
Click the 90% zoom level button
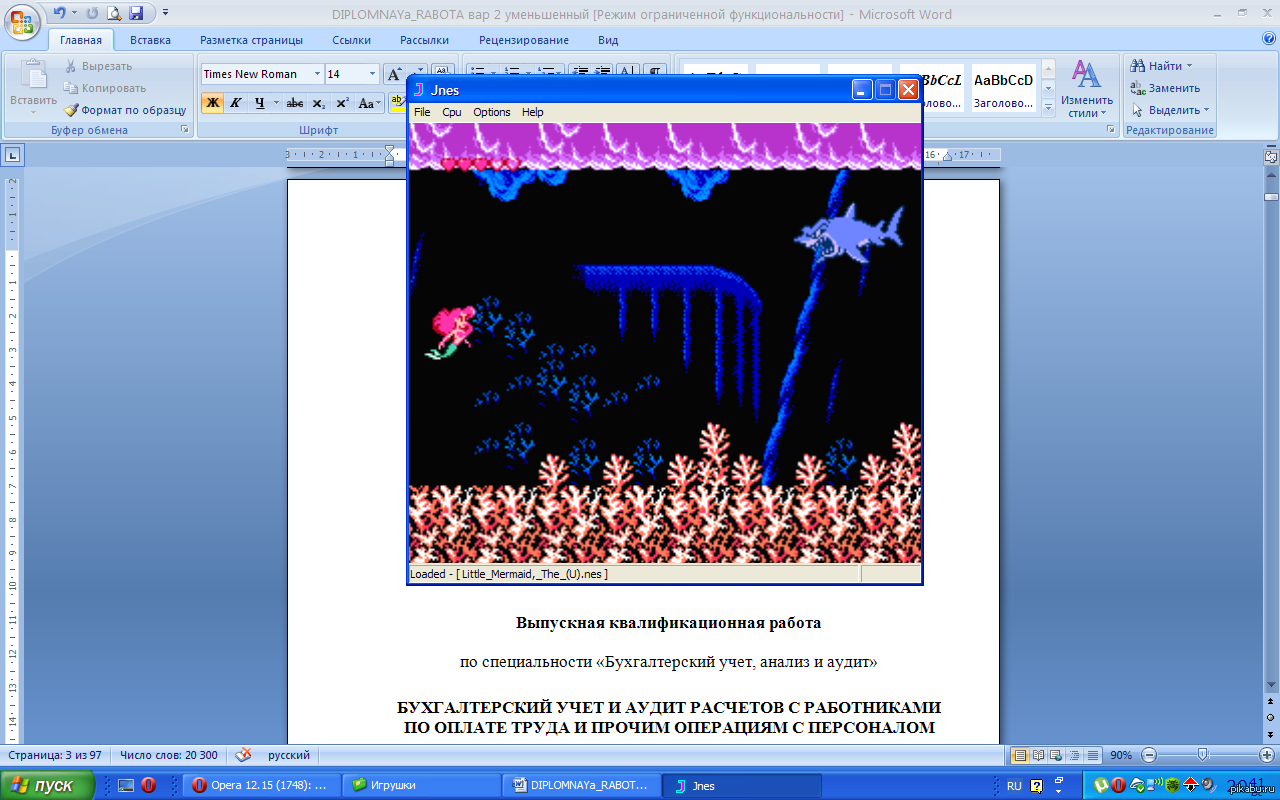point(1121,755)
